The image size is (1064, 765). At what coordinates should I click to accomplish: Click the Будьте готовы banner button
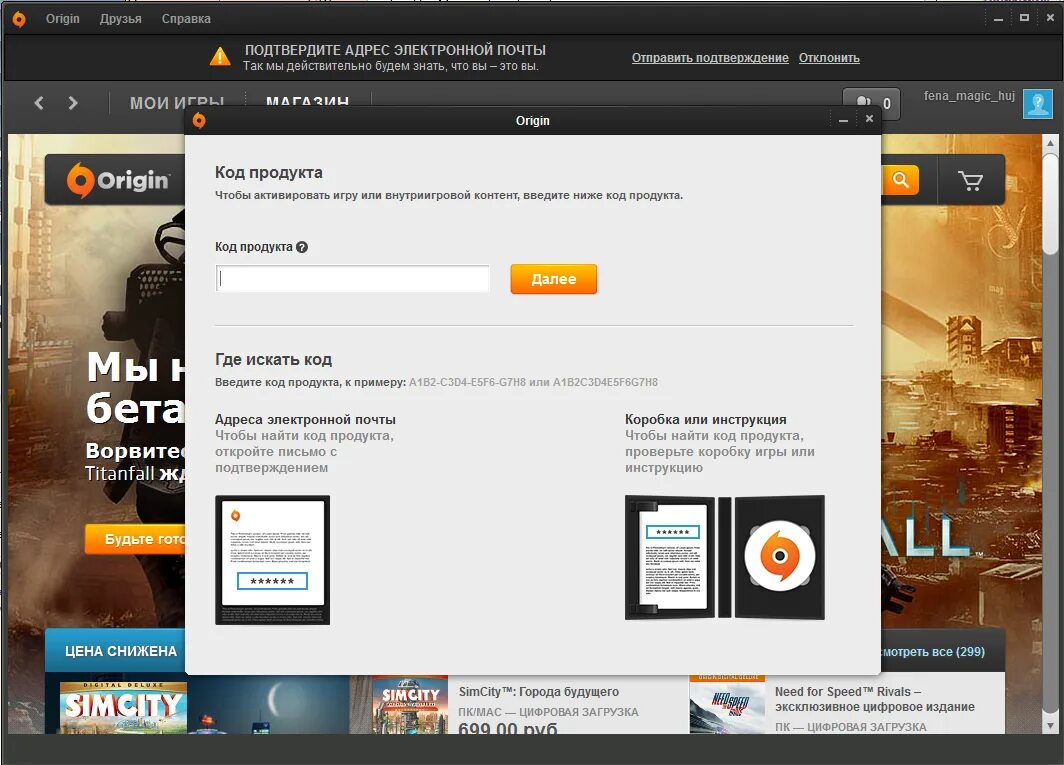tap(135, 539)
